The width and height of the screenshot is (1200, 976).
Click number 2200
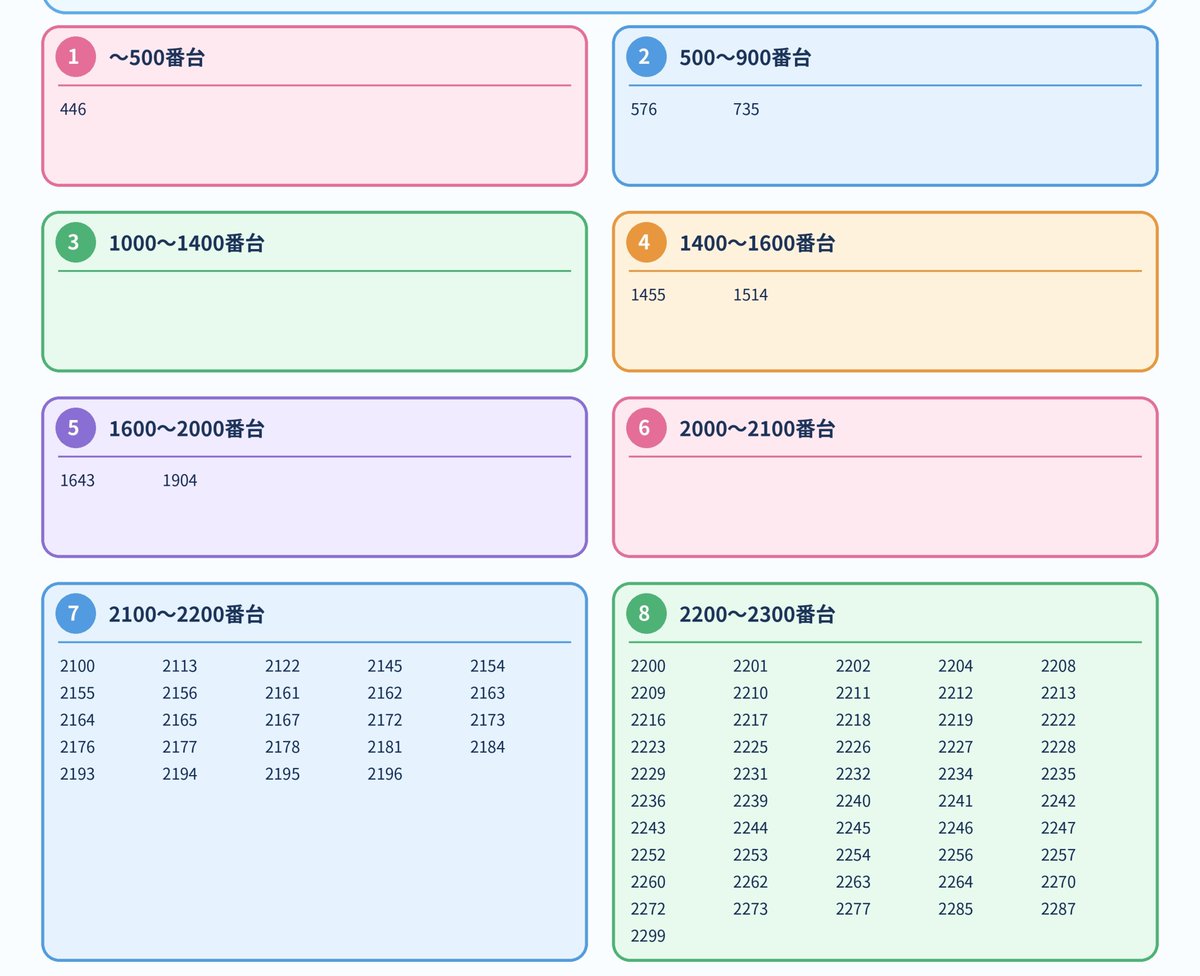[x=648, y=666]
